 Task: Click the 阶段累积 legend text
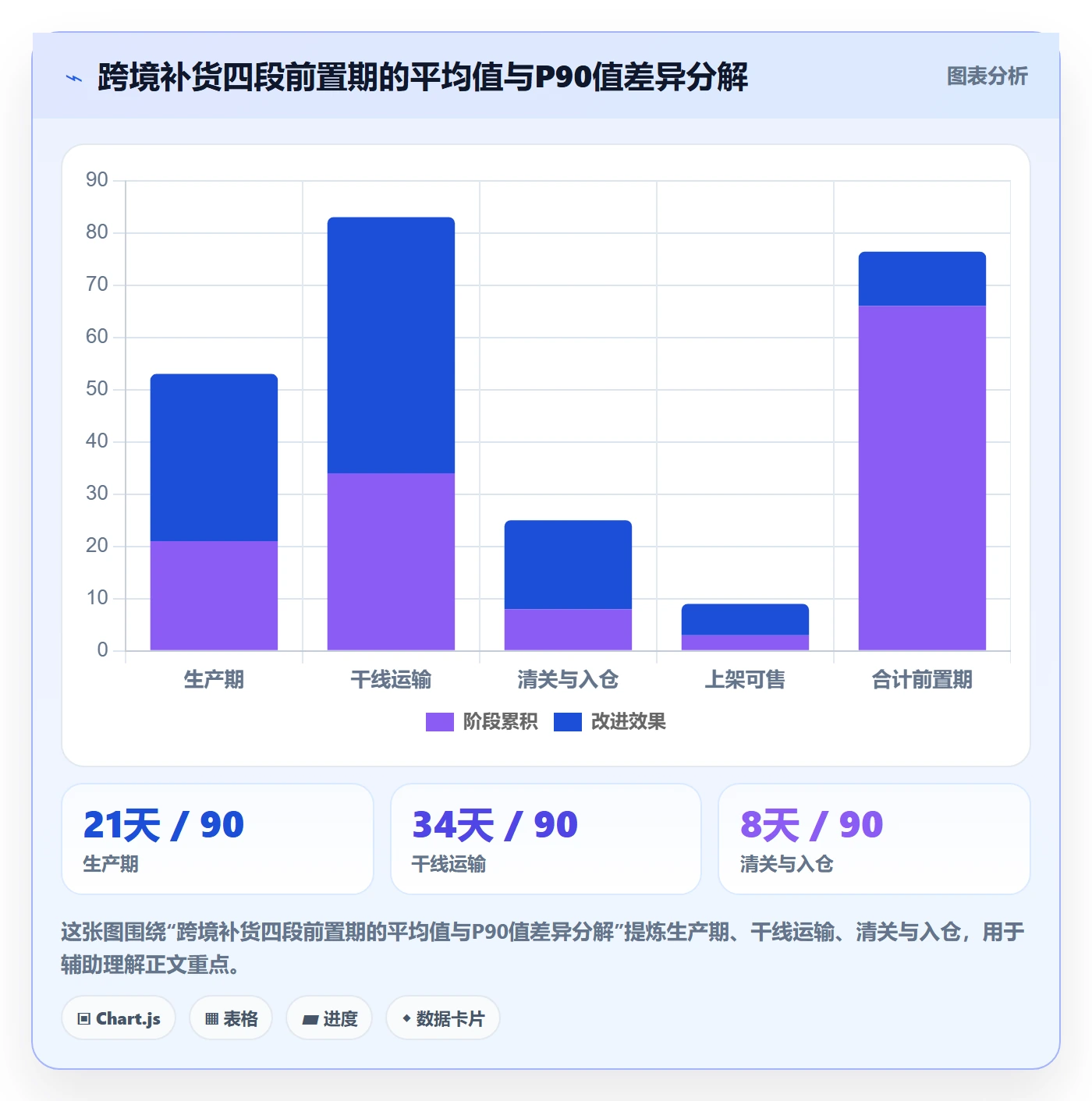point(500,722)
